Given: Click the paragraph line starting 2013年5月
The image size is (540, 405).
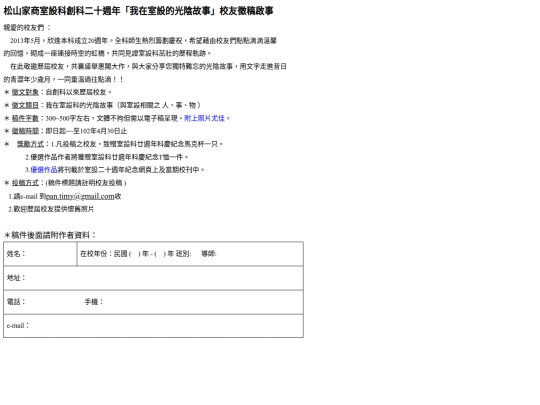Looking at the screenshot, I should click(143, 41).
